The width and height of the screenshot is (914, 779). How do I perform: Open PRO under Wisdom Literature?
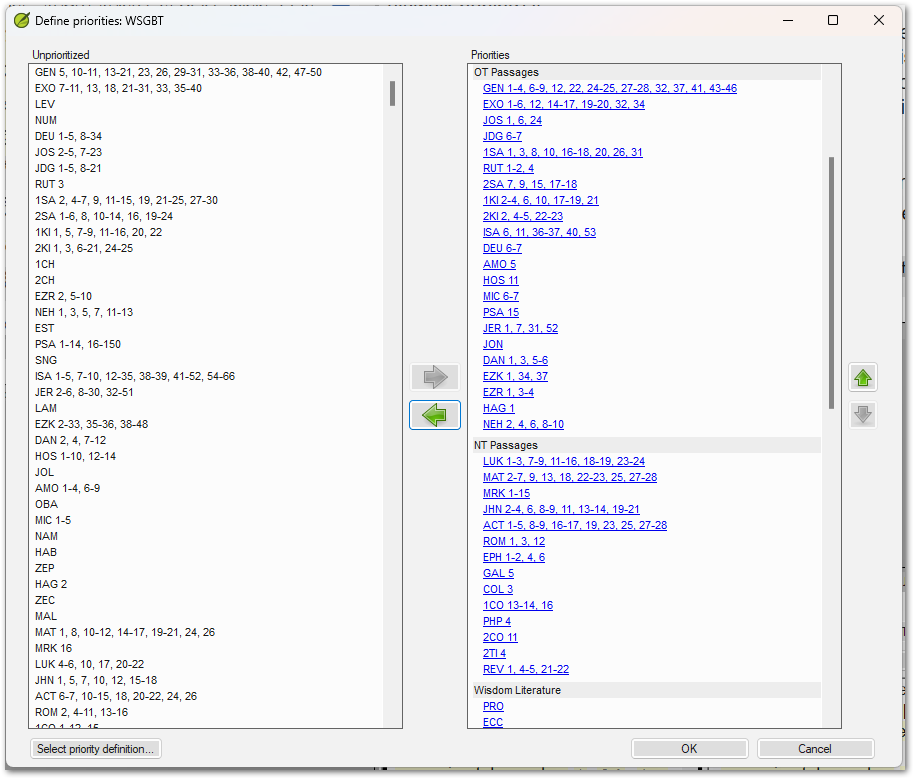pos(495,706)
